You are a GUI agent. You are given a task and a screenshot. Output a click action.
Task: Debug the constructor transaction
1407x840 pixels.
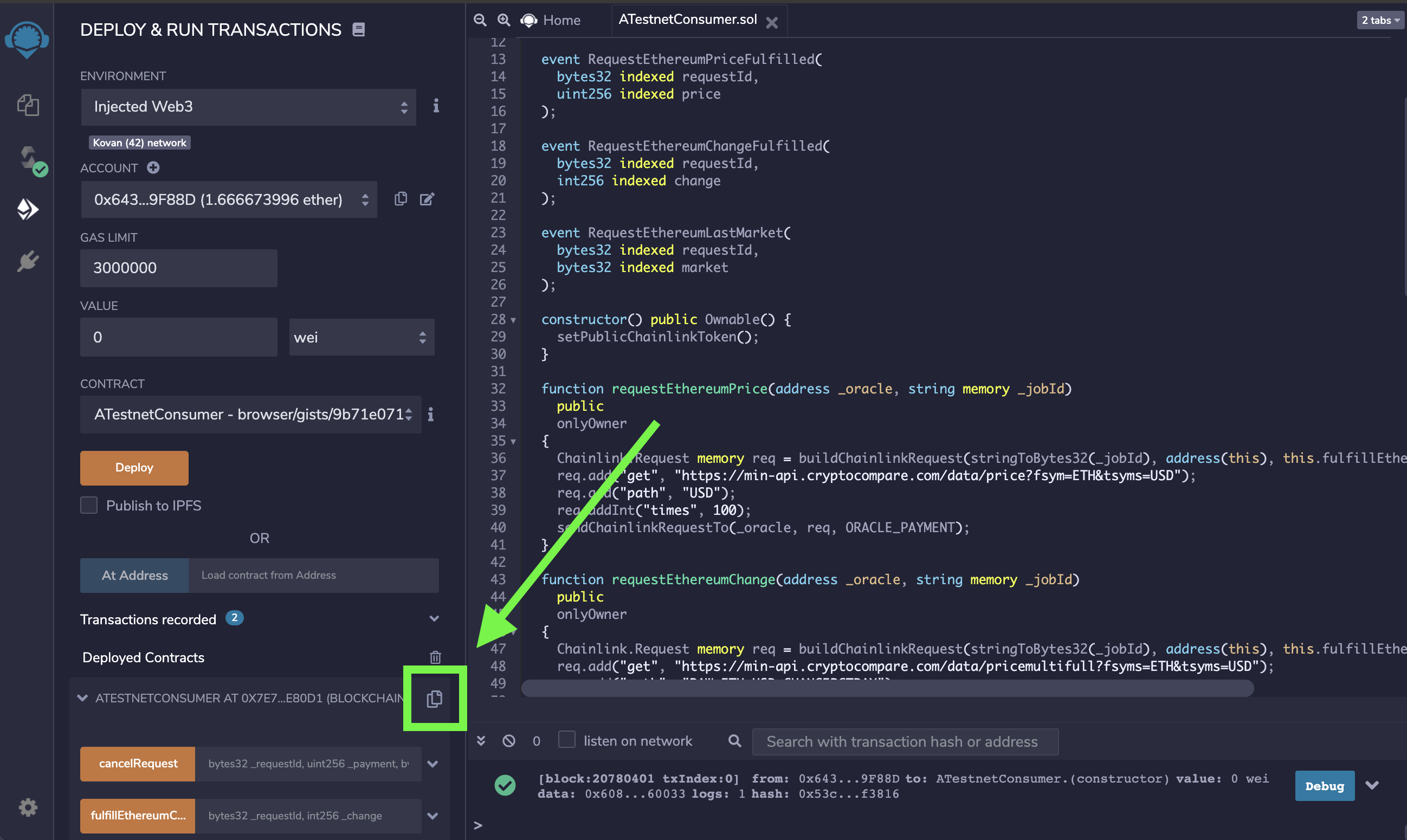(x=1325, y=786)
